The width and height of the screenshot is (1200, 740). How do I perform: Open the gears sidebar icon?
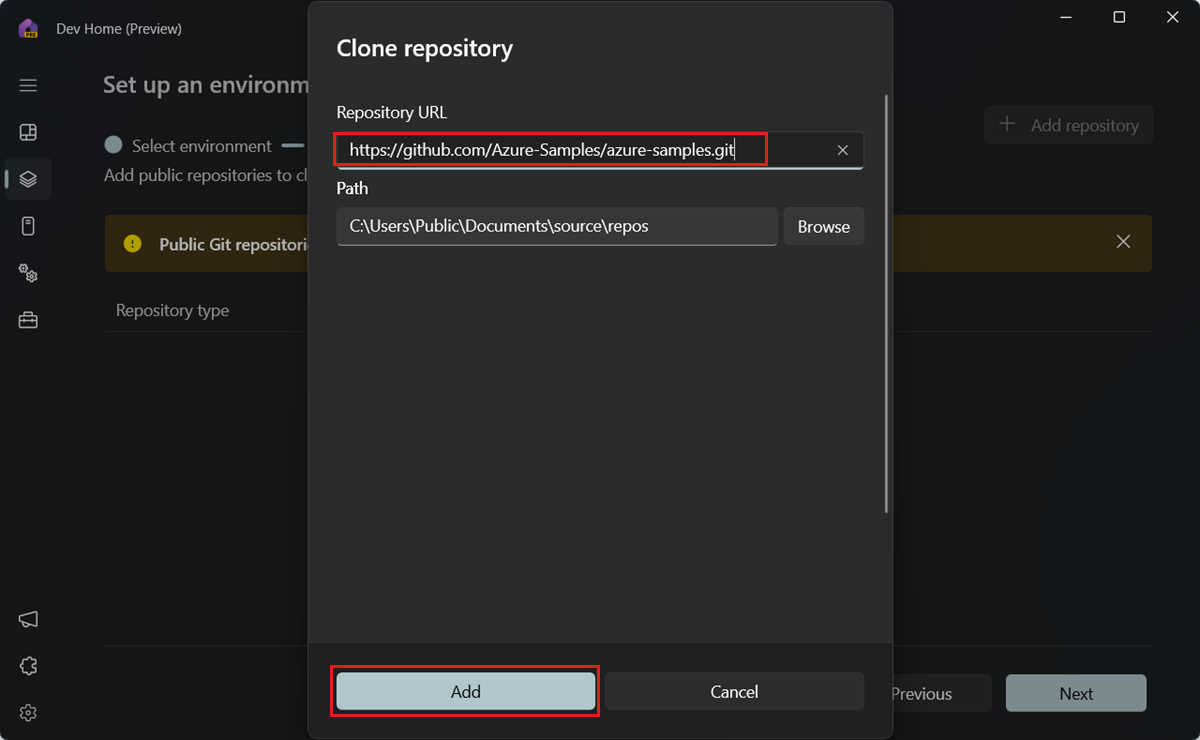point(28,273)
